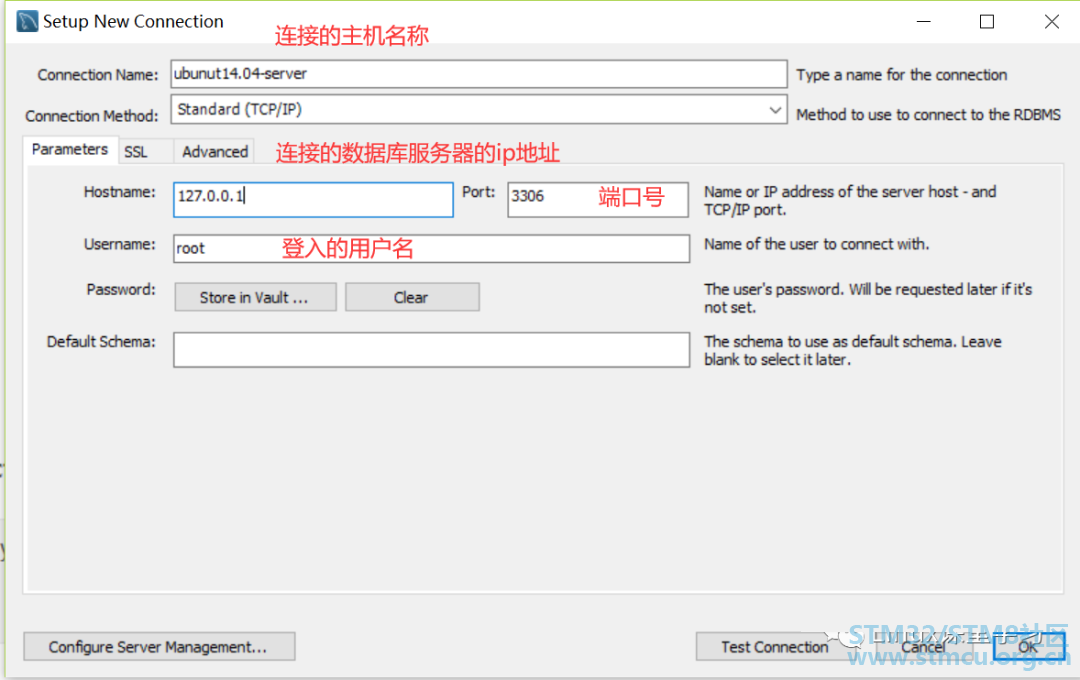The width and height of the screenshot is (1080, 680).
Task: Edit the Username field
Action: coord(431,249)
